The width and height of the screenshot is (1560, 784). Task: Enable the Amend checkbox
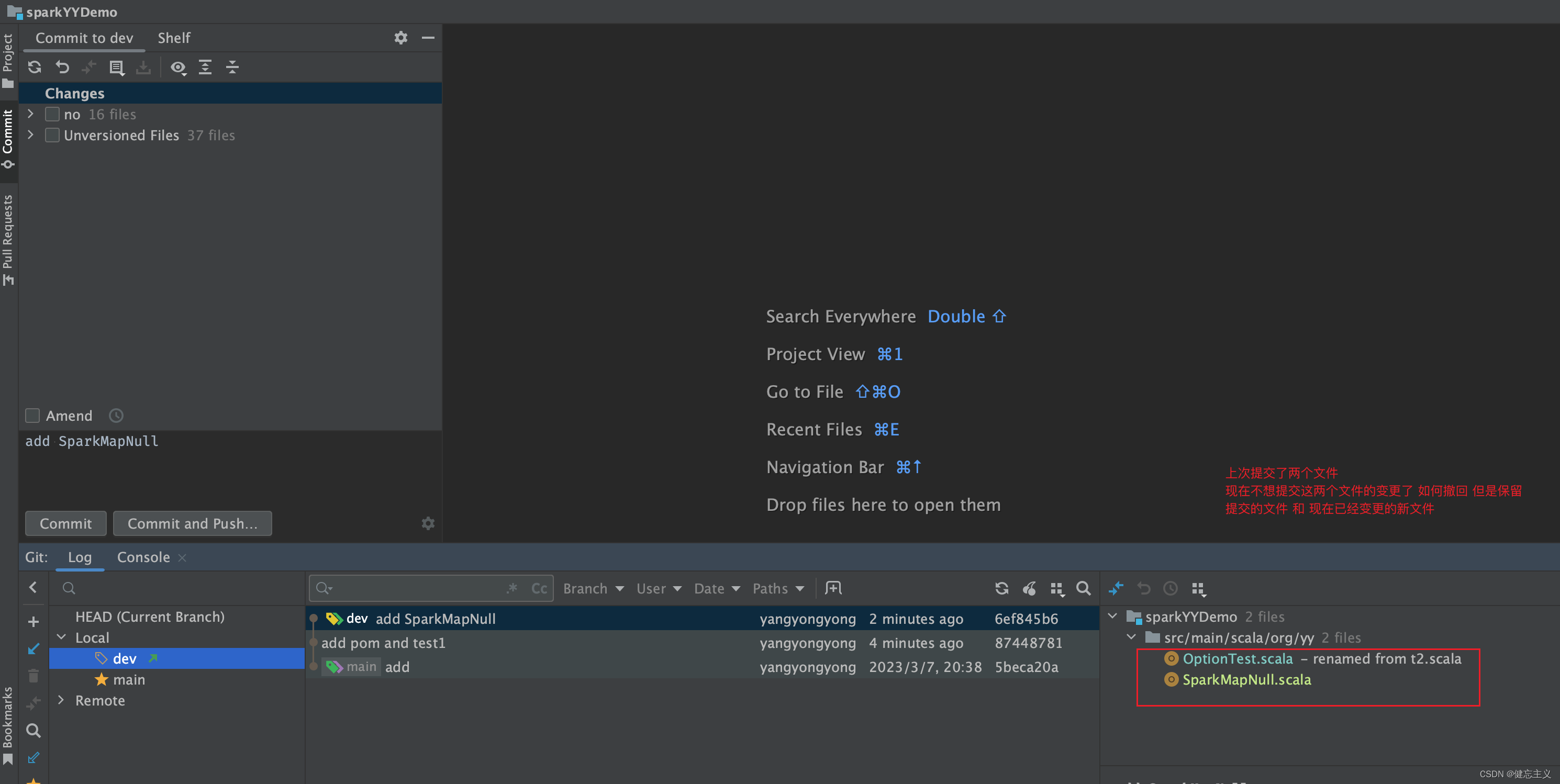pos(32,416)
